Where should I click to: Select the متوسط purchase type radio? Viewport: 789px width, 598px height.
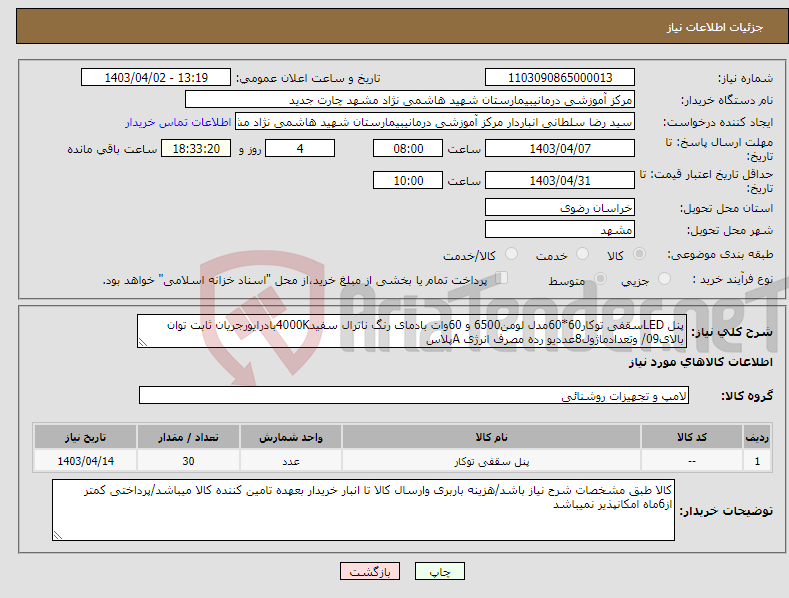coord(600,278)
